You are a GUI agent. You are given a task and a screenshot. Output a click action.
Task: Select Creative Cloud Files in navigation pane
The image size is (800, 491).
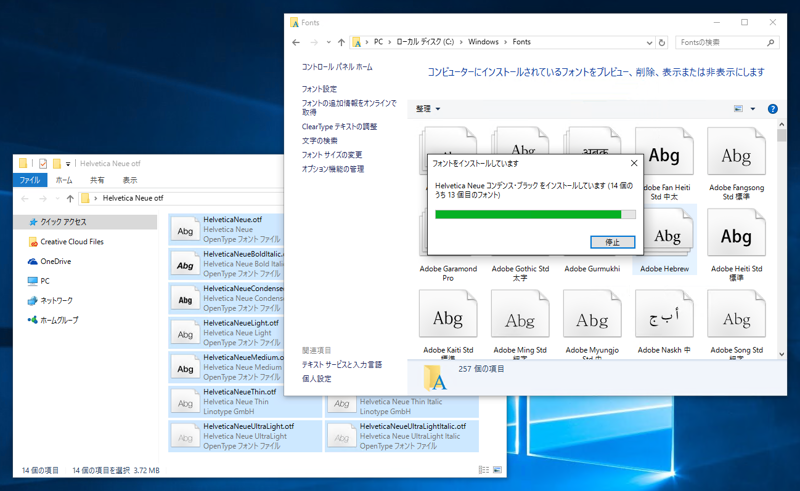pos(66,241)
